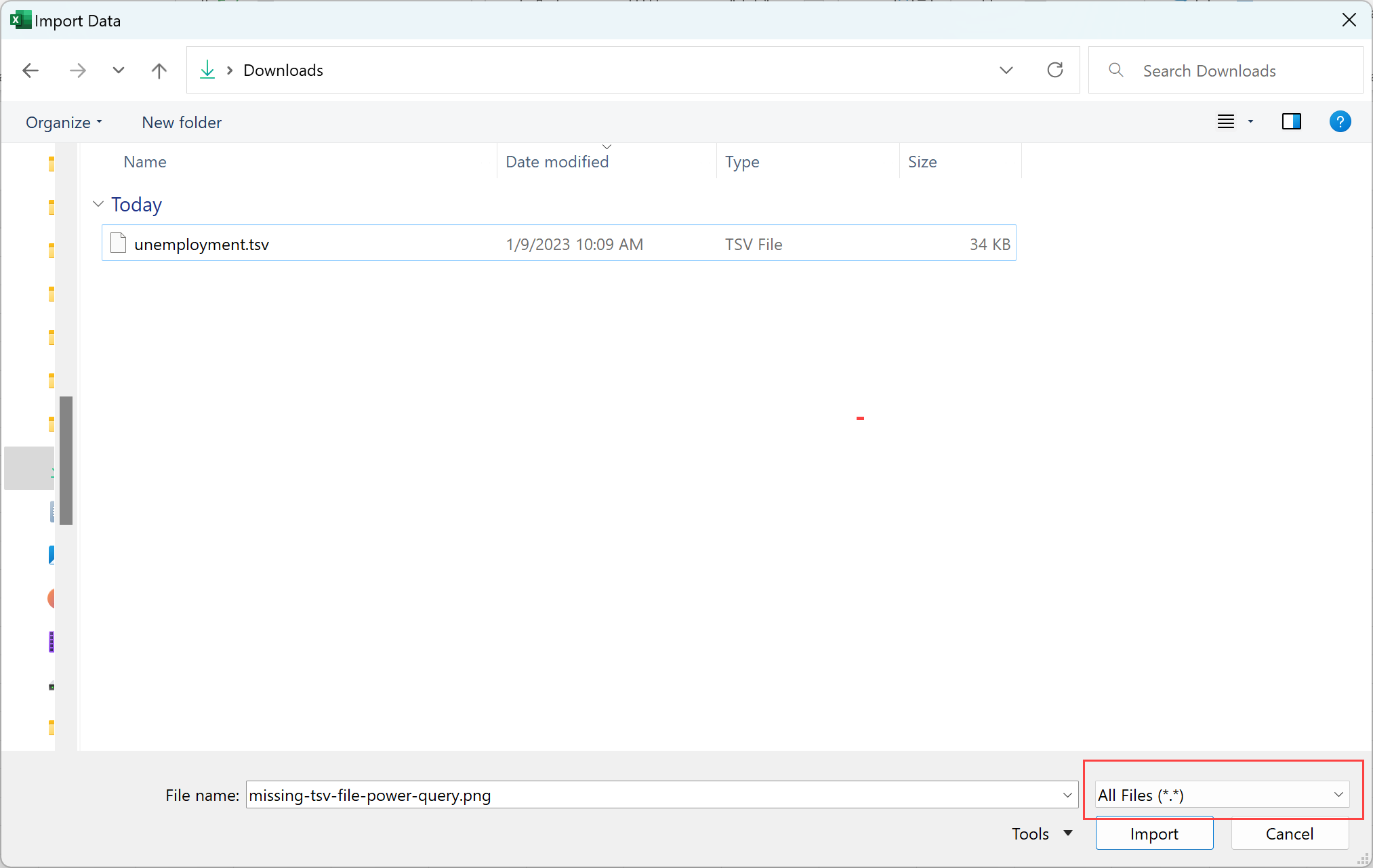Open the Tools menu
1373x868 pixels.
coord(1042,833)
